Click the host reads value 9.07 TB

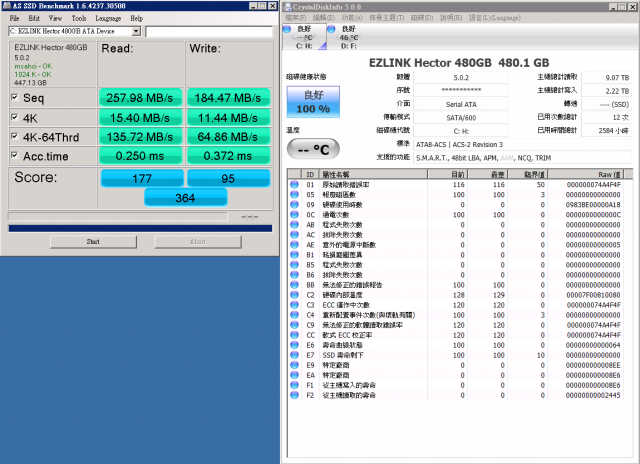[606, 78]
